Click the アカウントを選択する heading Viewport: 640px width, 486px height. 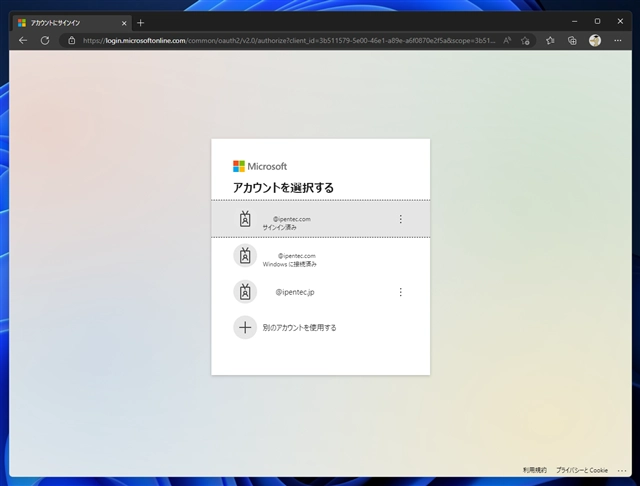pos(283,188)
